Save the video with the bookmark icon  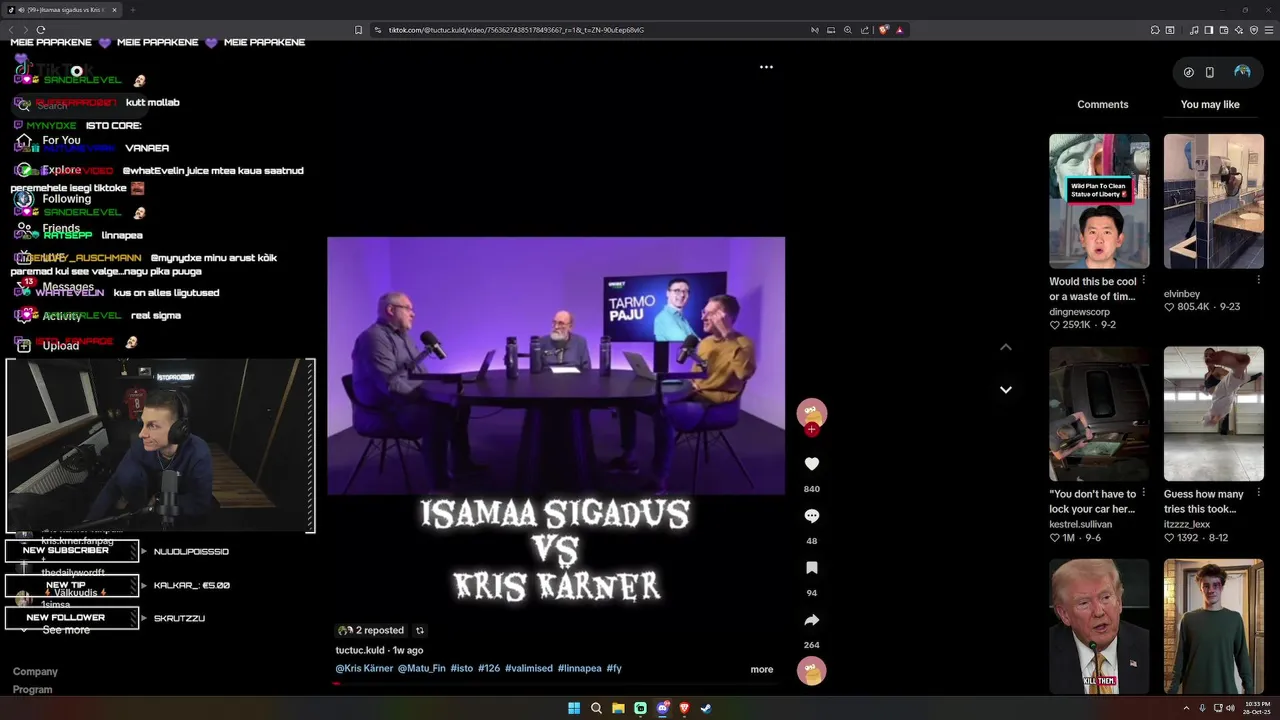(x=812, y=568)
